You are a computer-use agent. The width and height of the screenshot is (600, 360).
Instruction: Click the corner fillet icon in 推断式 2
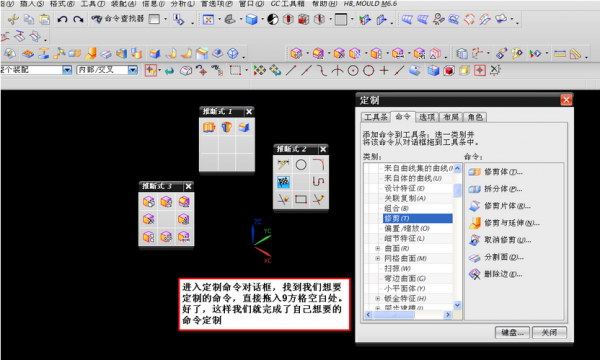click(318, 165)
